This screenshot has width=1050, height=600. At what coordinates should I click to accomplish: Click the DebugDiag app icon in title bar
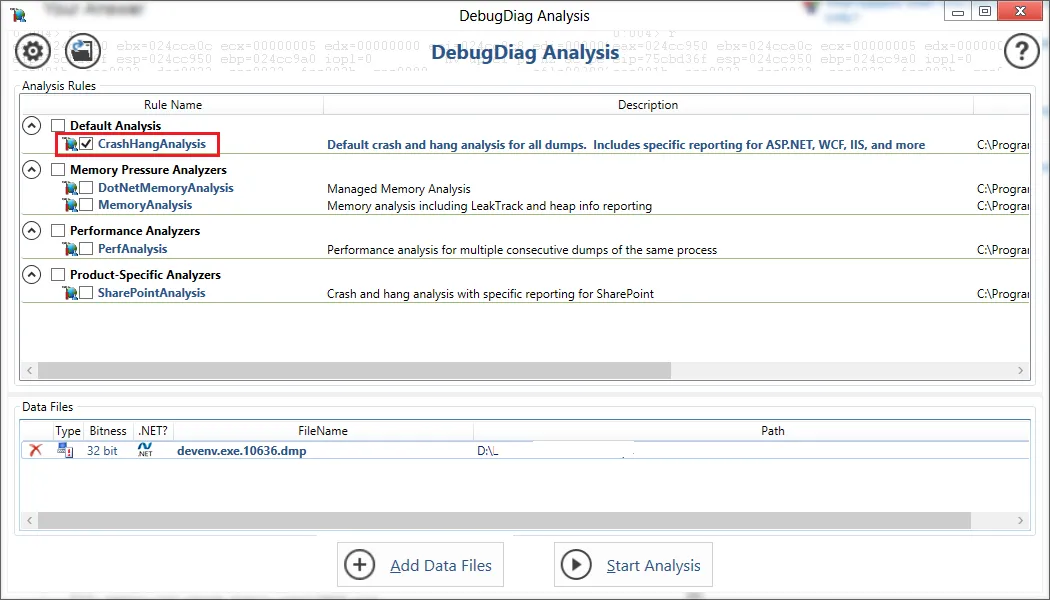18,14
